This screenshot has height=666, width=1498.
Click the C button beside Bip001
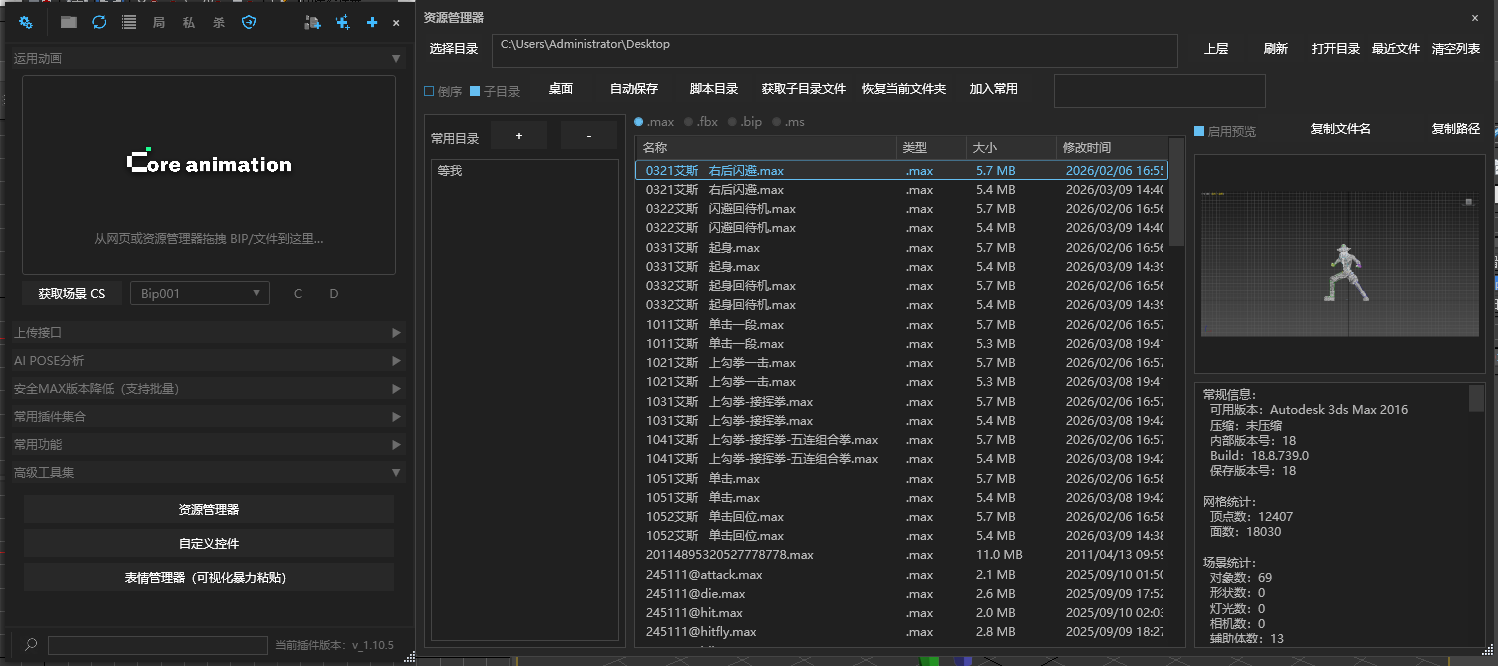click(x=298, y=293)
